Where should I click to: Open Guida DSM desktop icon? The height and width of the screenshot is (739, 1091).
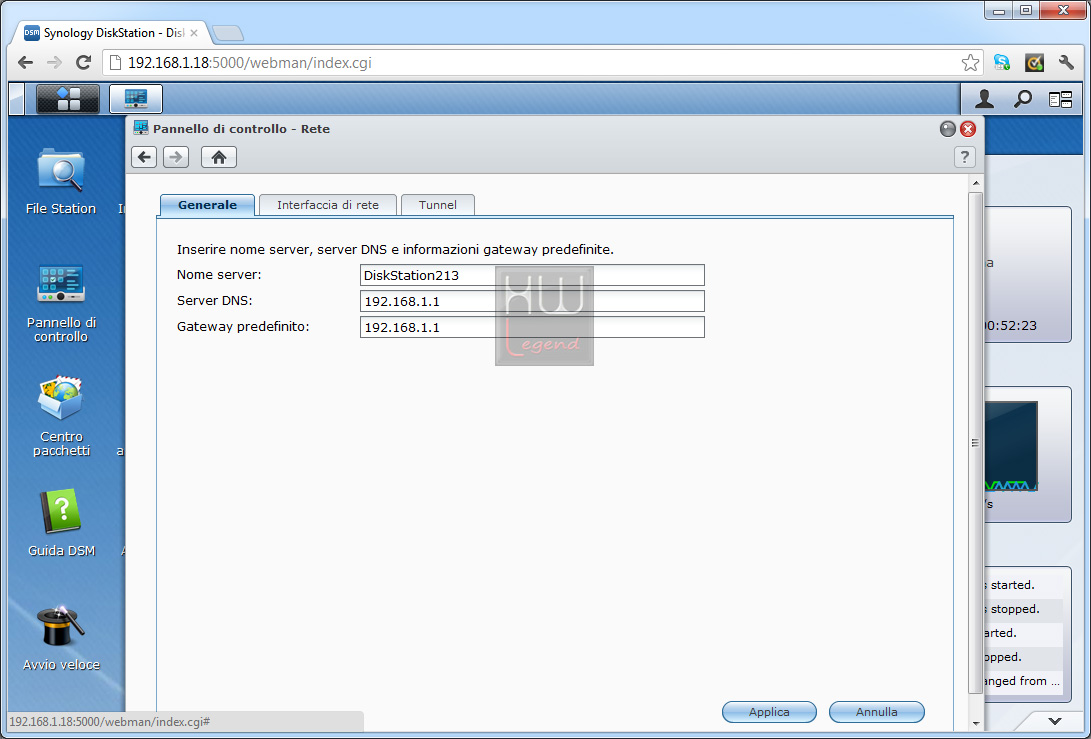[x=61, y=523]
